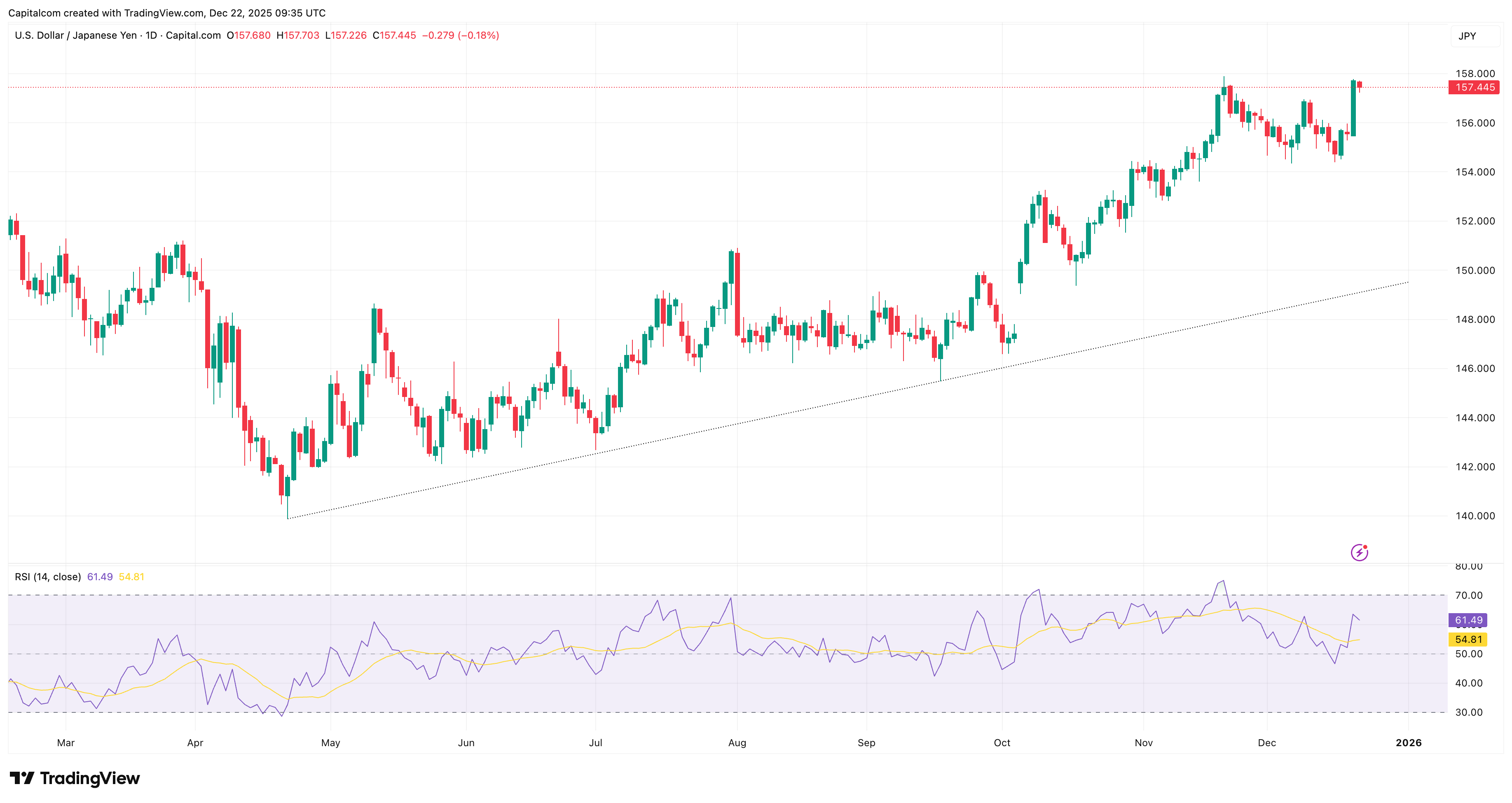Click the 150.000 price scale label
This screenshot has width=1512, height=803.
(x=1475, y=271)
